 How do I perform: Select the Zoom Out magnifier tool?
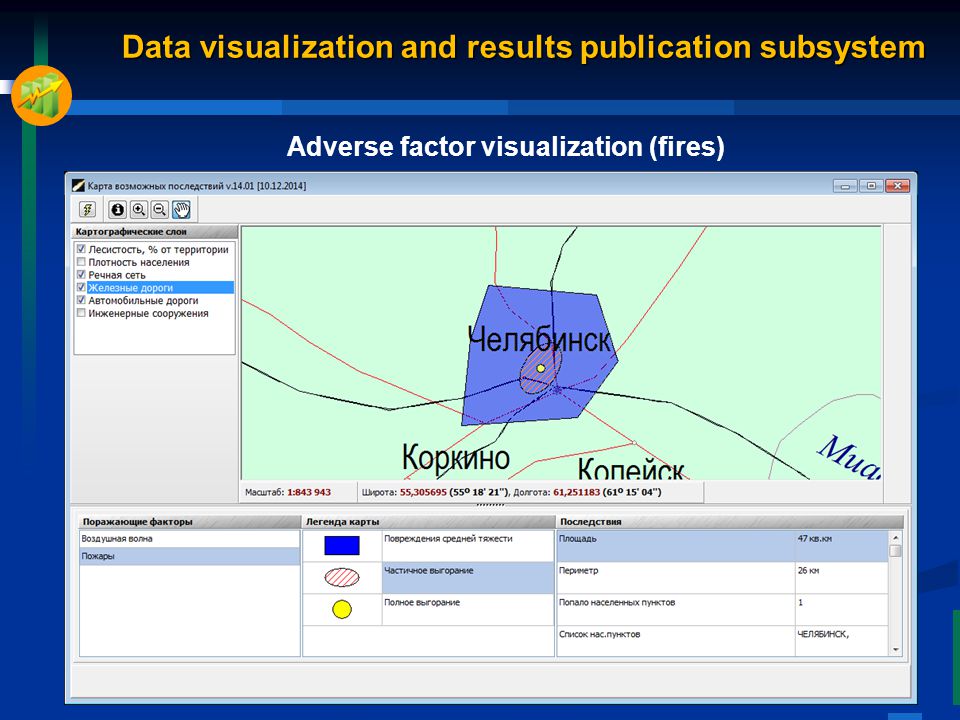pyautogui.click(x=159, y=210)
